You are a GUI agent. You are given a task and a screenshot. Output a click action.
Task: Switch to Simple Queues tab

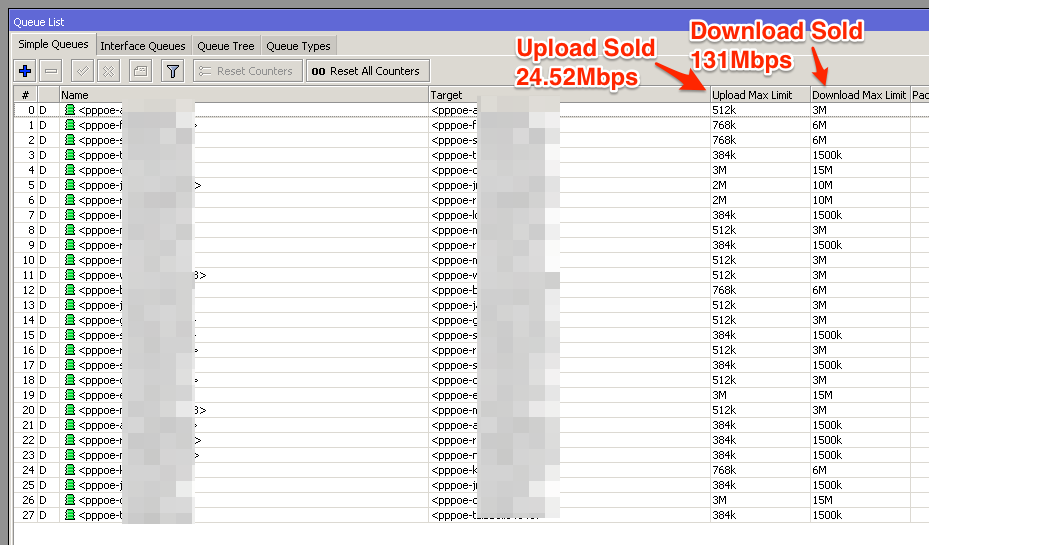pyautogui.click(x=54, y=44)
